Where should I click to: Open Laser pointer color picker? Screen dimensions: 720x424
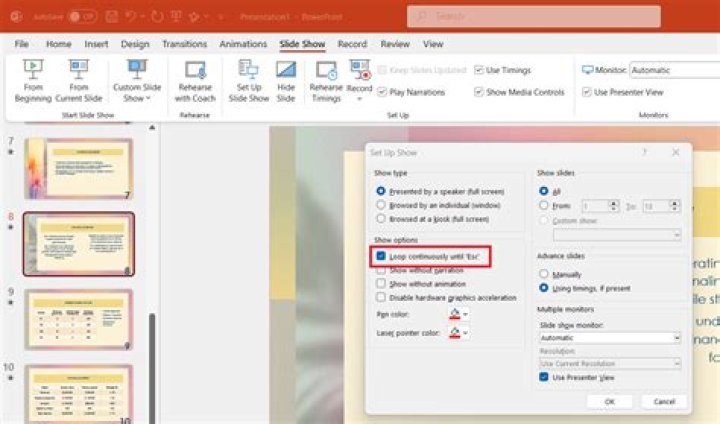point(459,333)
